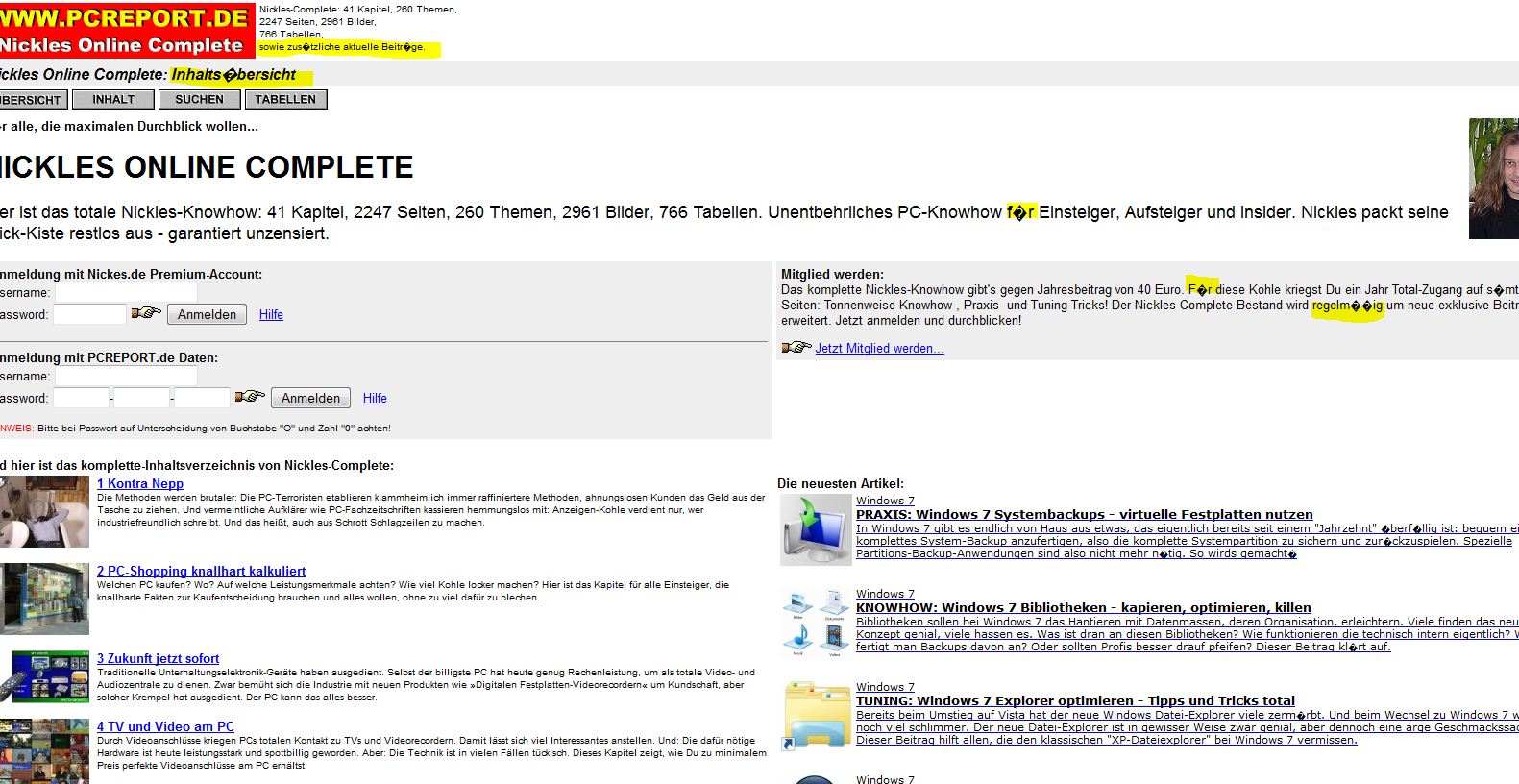
Task: Open Hilfe link for PCREPORT.de login
Action: pyautogui.click(x=375, y=398)
